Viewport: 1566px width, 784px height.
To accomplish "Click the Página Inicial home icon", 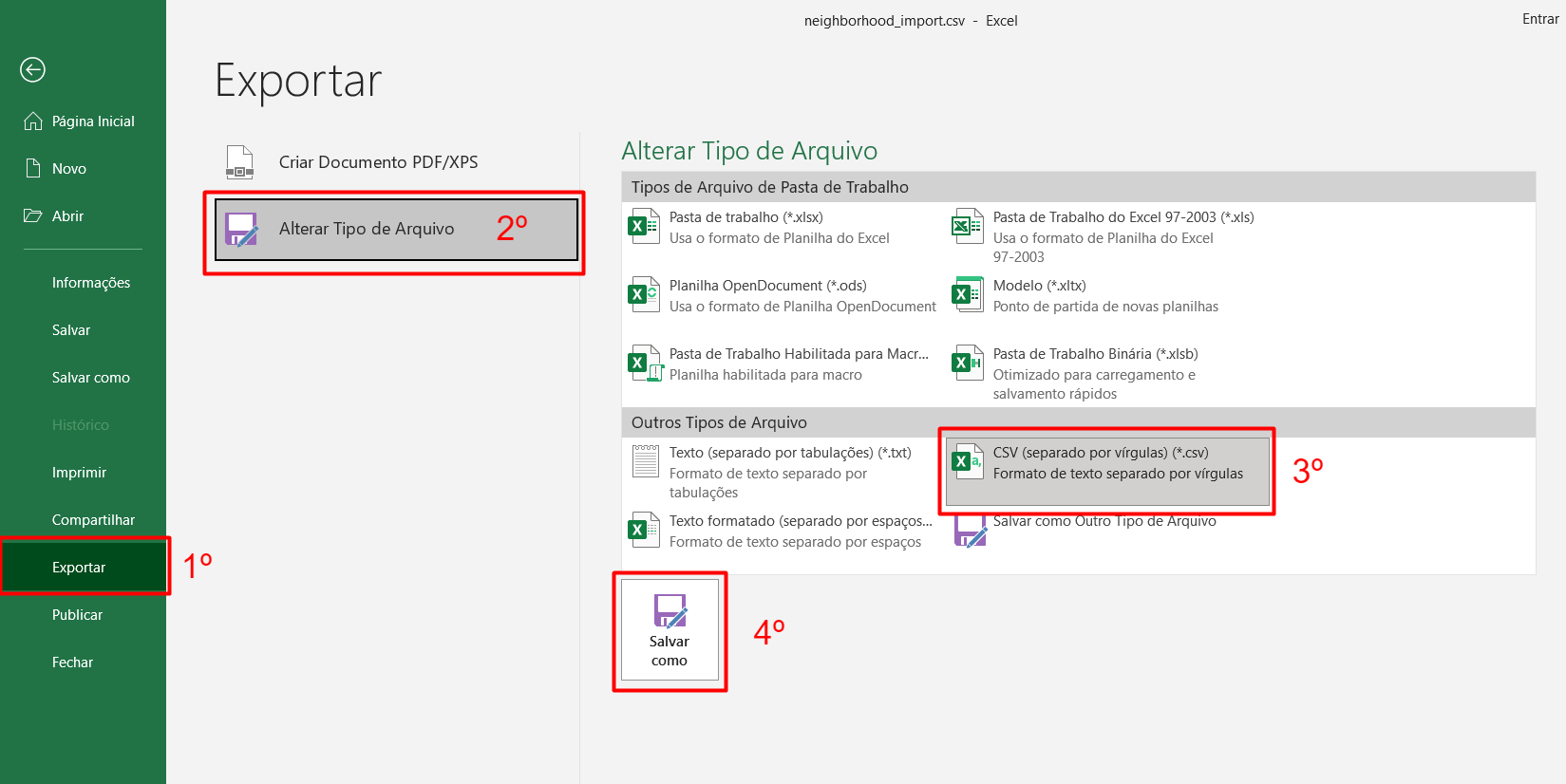I will (33, 121).
